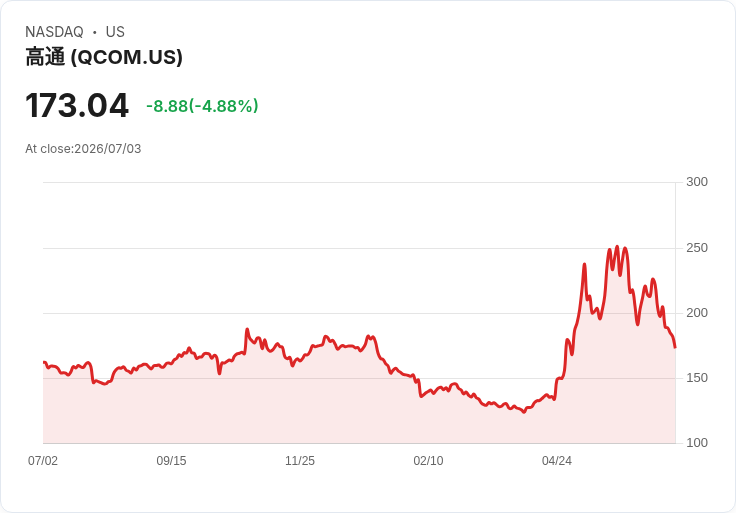Click the 02/10 date axis label
This screenshot has width=736, height=513.
point(428,460)
